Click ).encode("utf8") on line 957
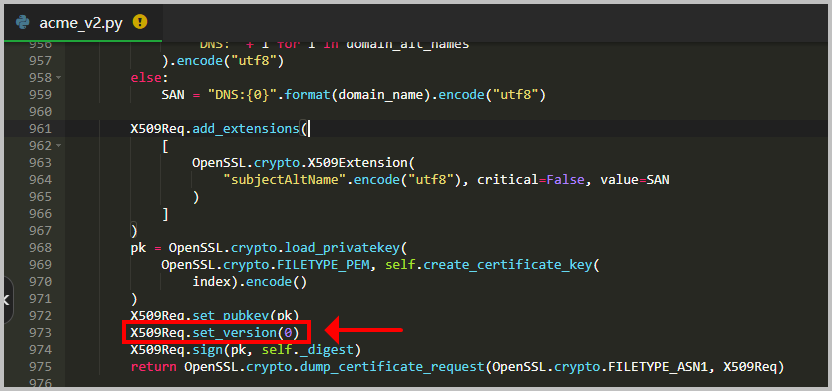 223,61
